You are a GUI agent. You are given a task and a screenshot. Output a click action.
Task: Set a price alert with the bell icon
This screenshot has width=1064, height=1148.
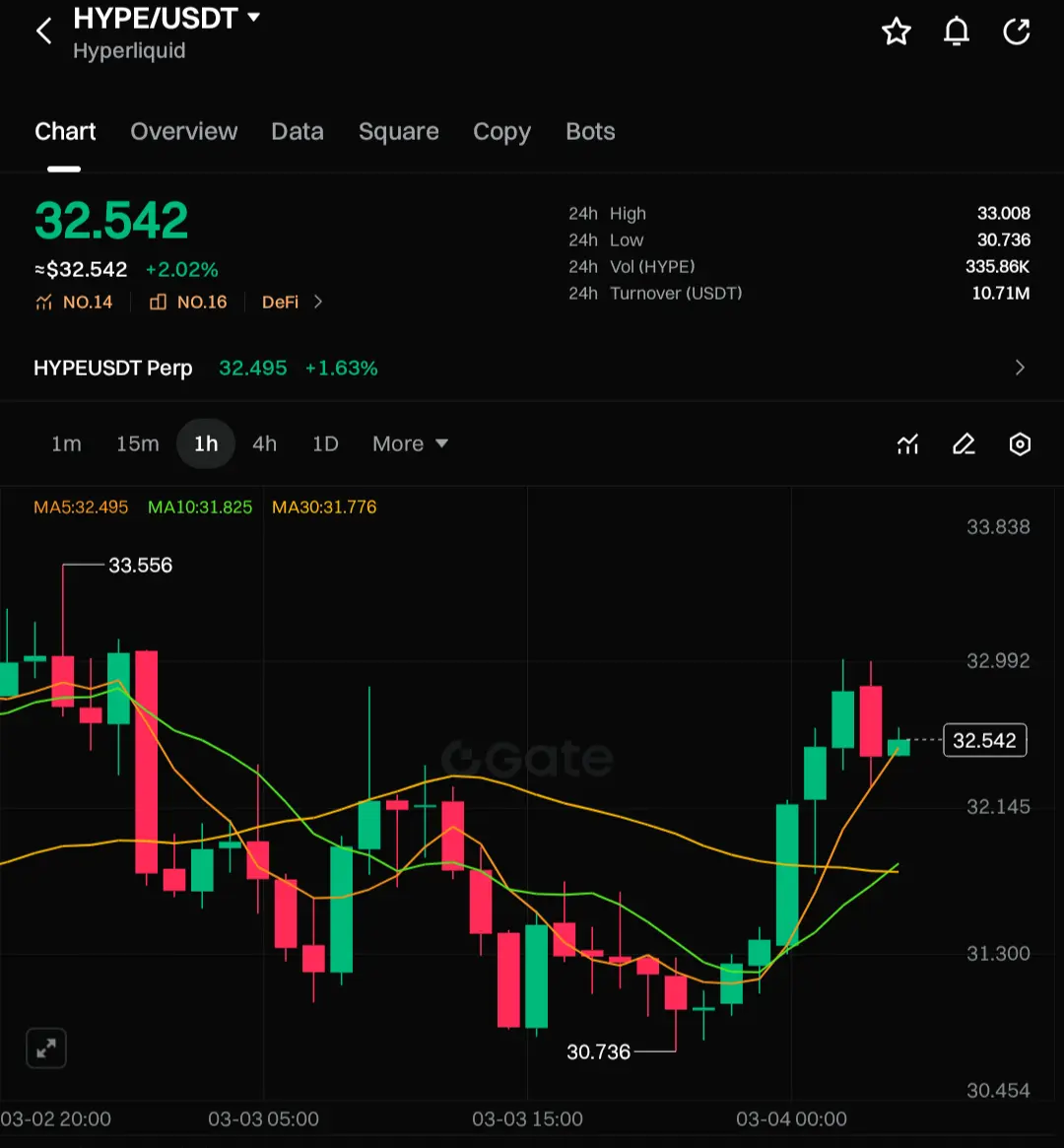click(956, 32)
